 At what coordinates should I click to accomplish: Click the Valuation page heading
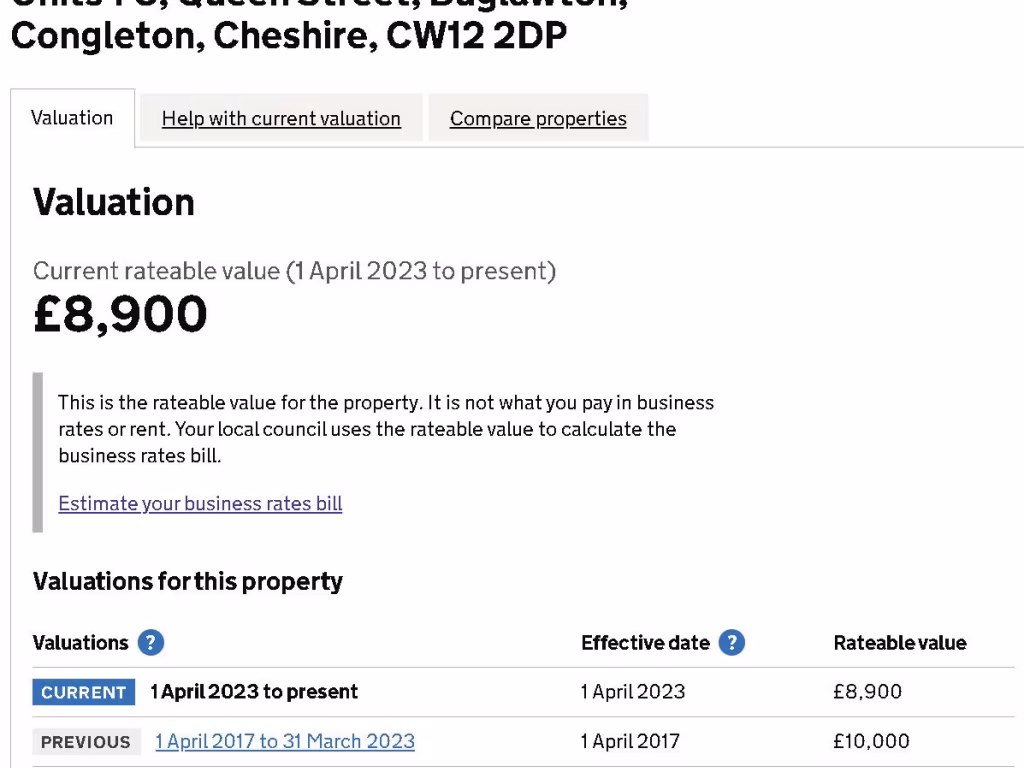click(114, 203)
